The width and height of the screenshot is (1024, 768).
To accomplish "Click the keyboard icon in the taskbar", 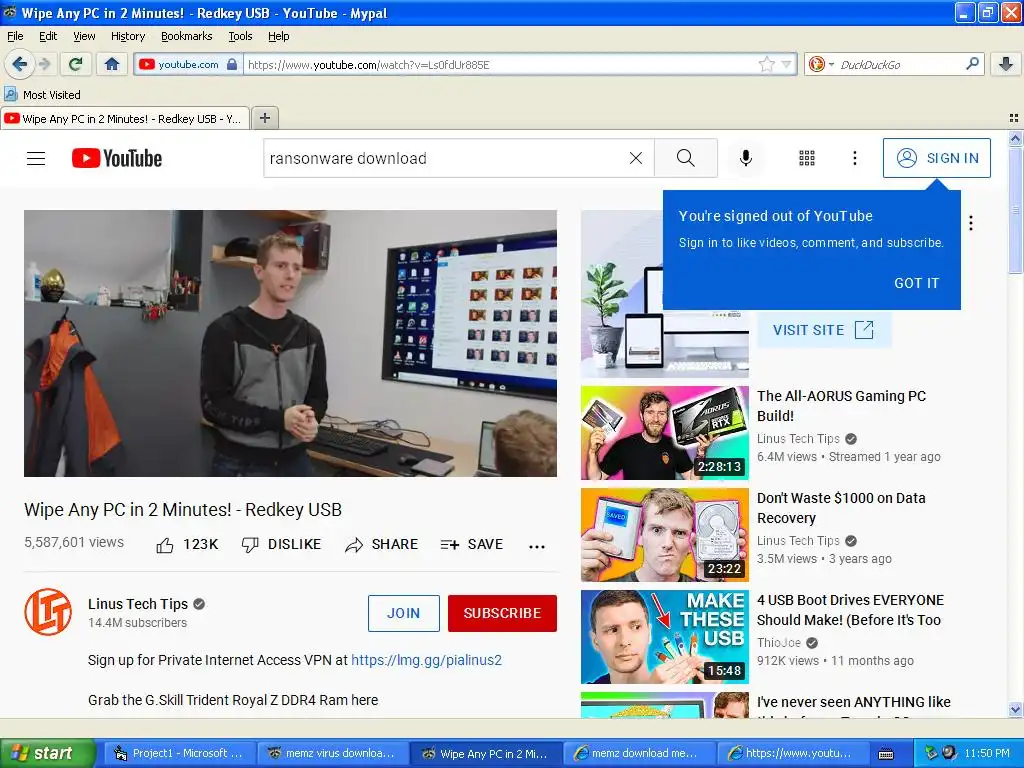I will tap(886, 754).
